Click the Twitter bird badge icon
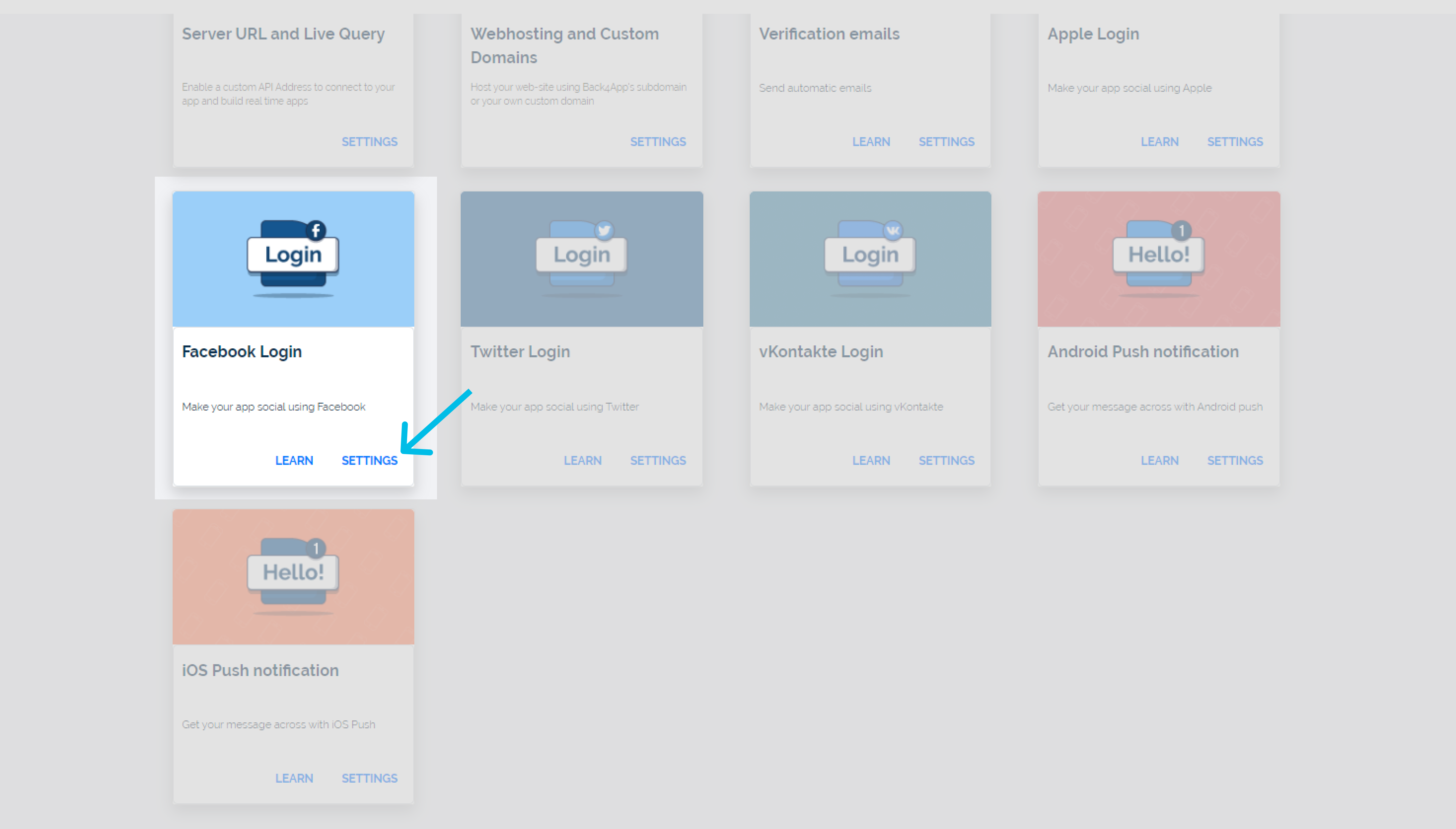 pos(604,231)
